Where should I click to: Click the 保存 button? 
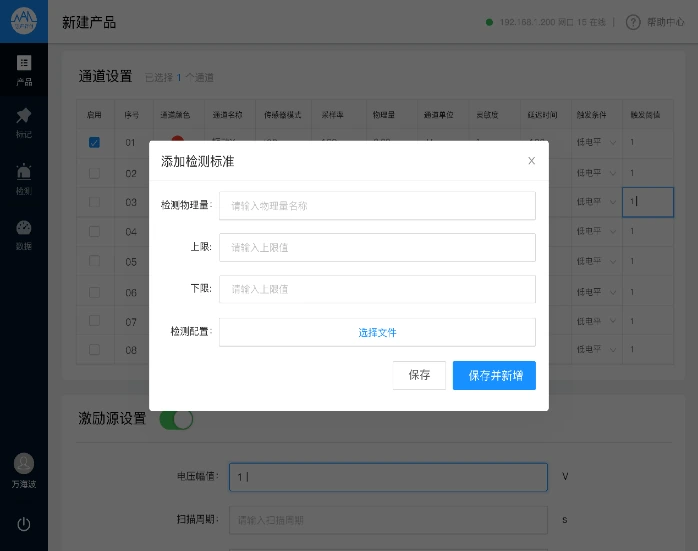[419, 375]
